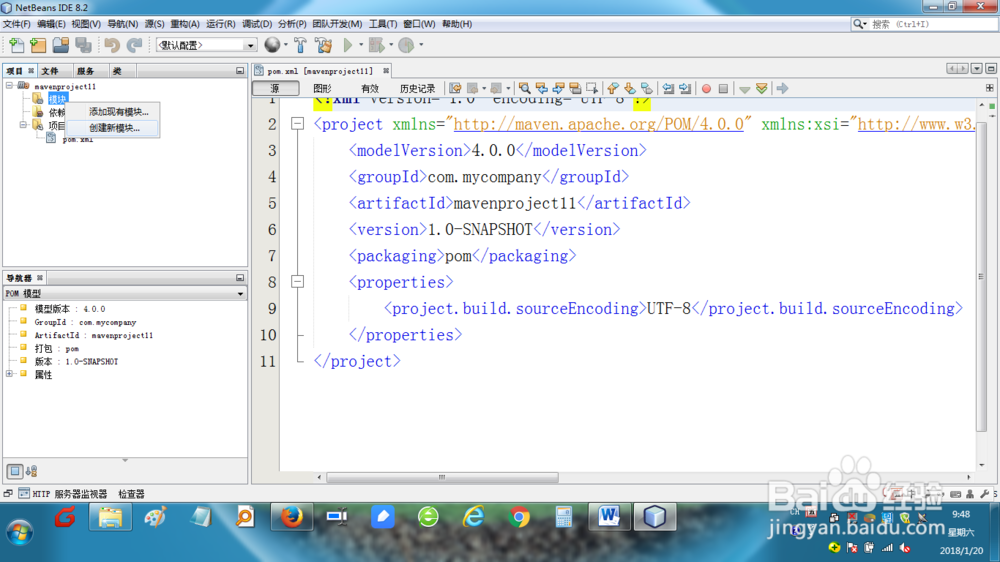Collapse the project element fold on line 2
Screen dimensions: 1000x562
pos(297,124)
